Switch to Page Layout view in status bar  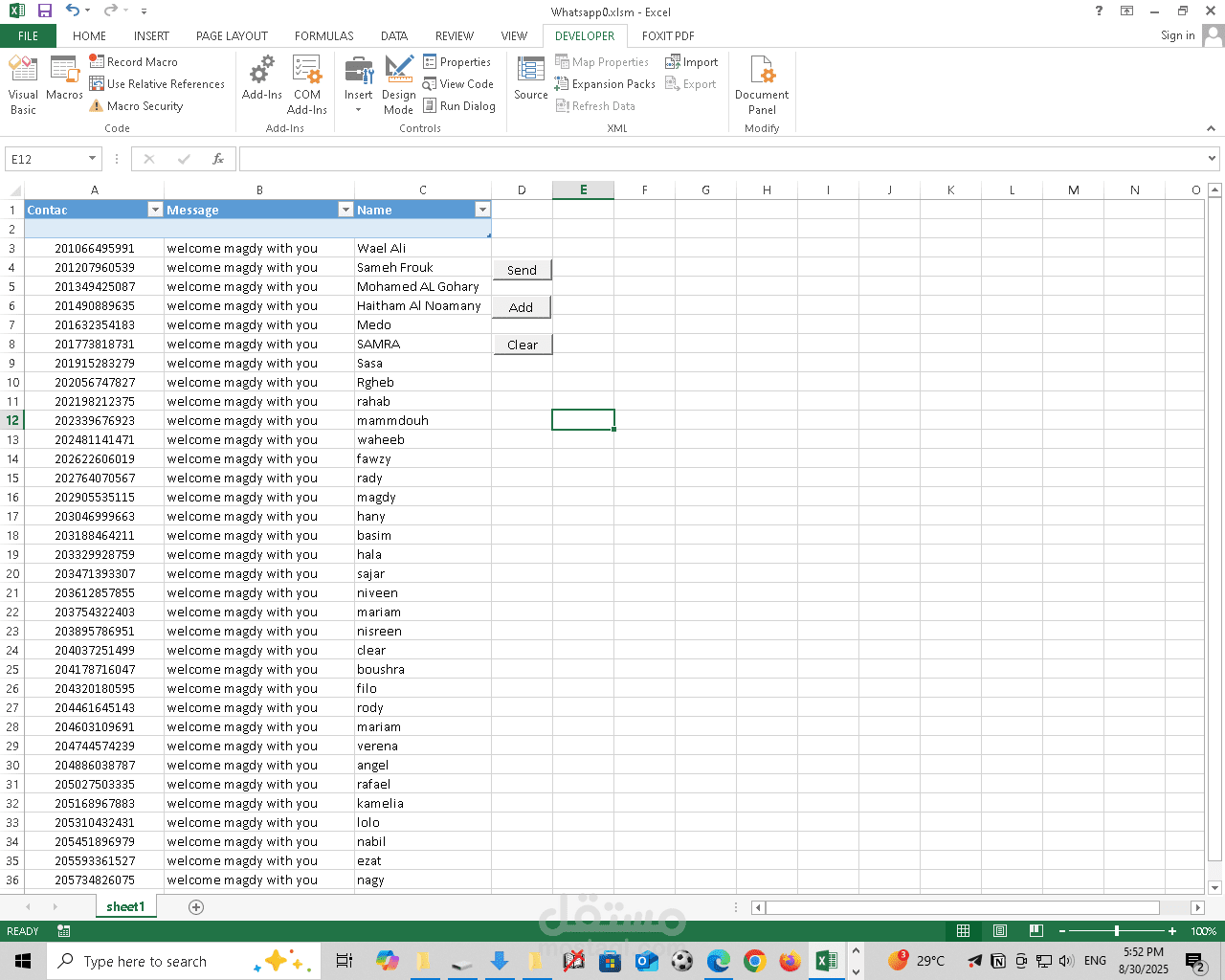pyautogui.click(x=999, y=931)
